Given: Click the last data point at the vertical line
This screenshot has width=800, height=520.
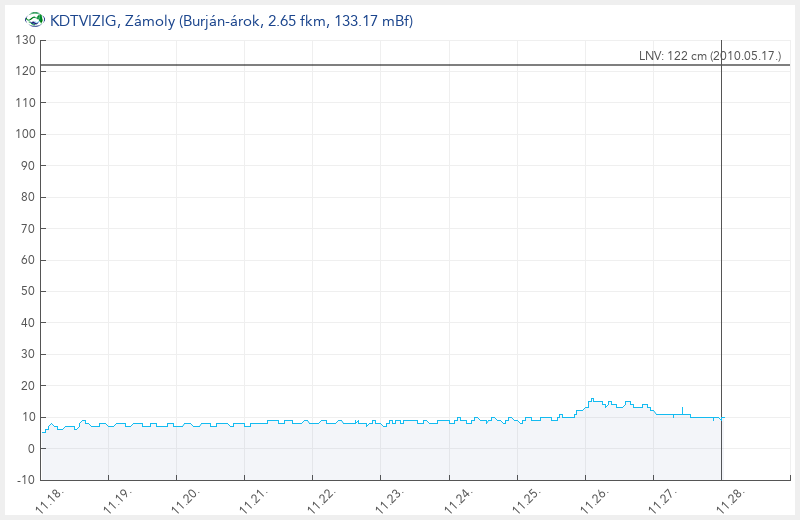Looking at the screenshot, I should (x=721, y=417).
